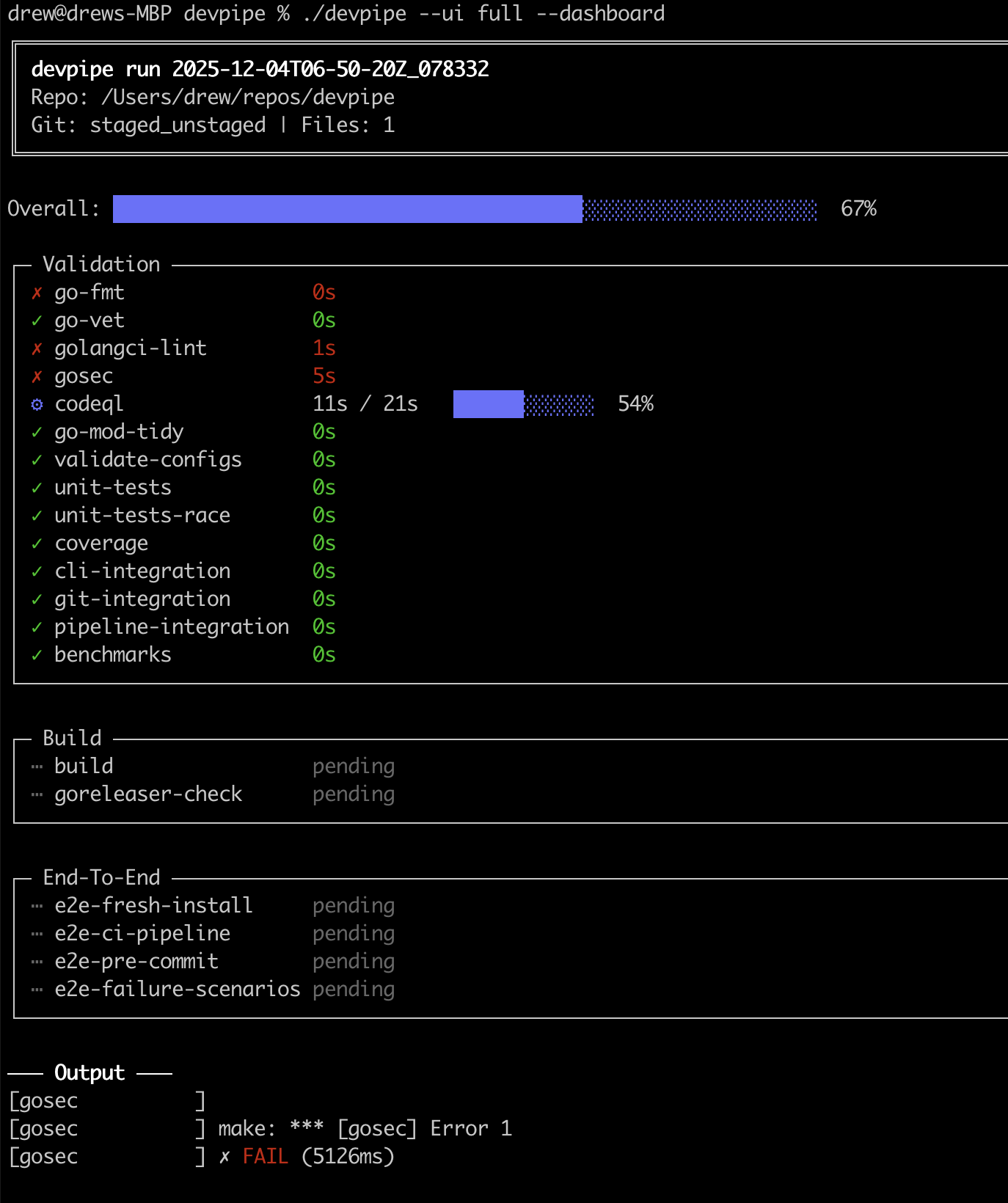Click the golangci-lint task name

pos(131,348)
